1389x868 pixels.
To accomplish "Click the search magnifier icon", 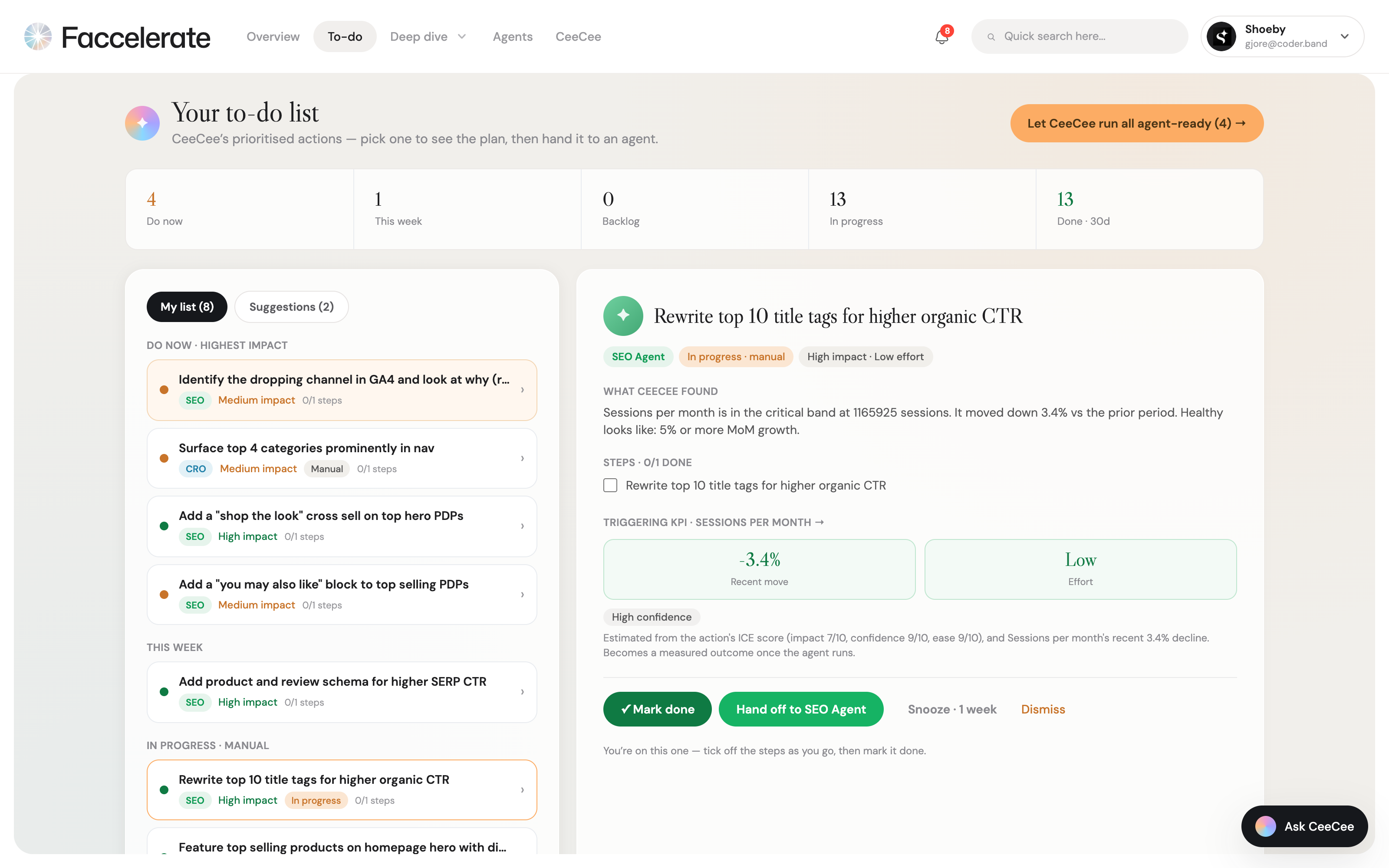I will pyautogui.click(x=991, y=37).
